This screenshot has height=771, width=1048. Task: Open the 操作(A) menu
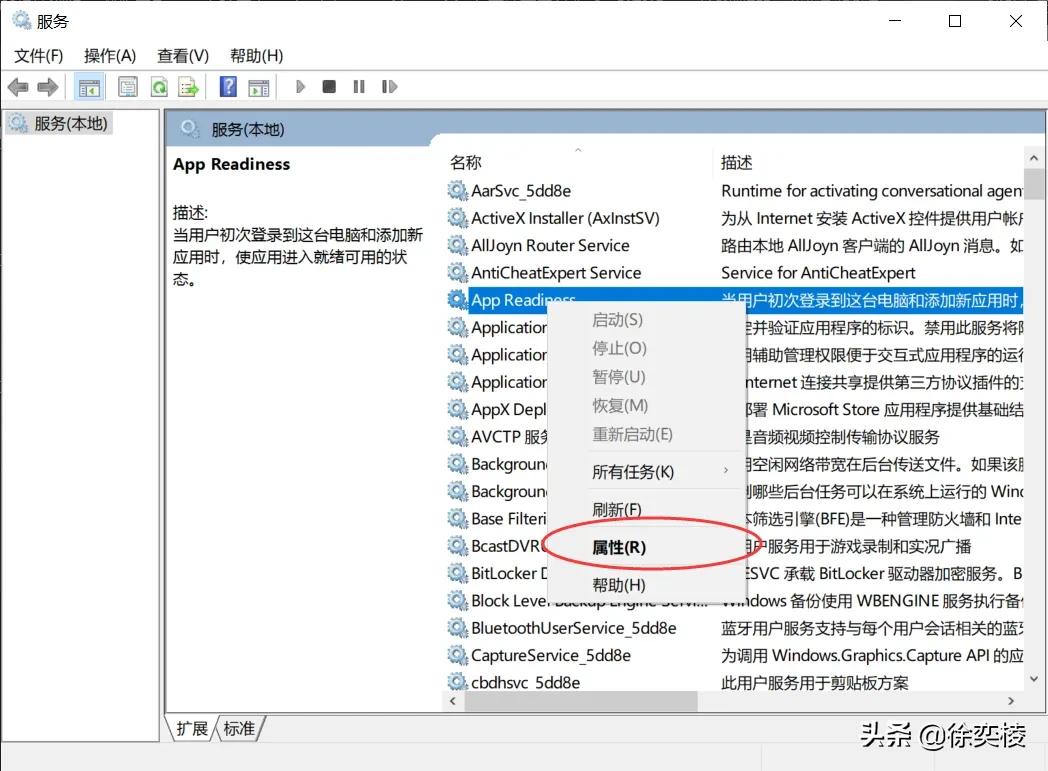click(x=109, y=56)
